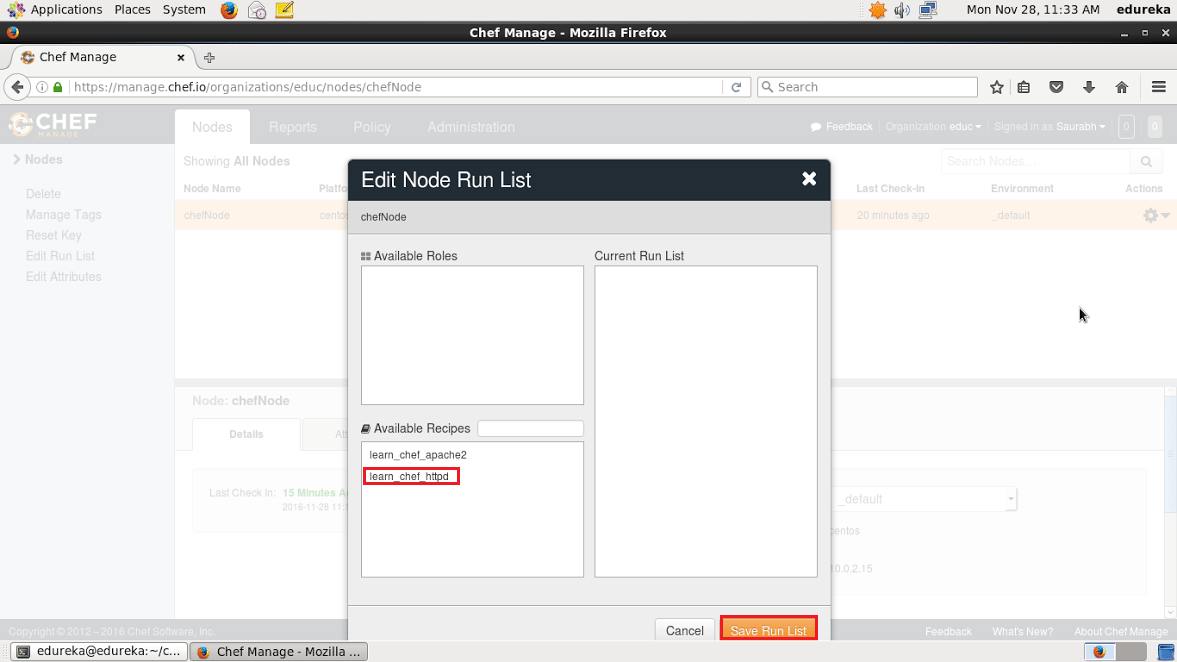Screen dimensions: 1177x662
Task: Click Save Run List button
Action: (768, 630)
